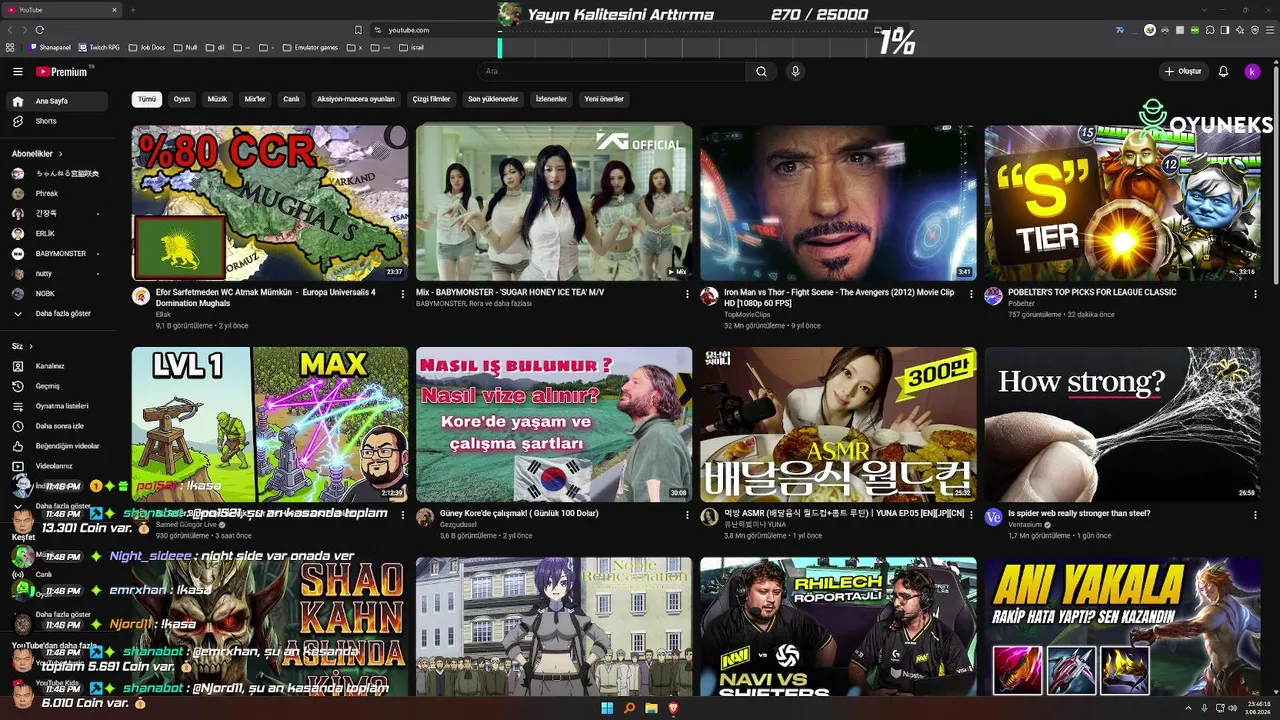The image size is (1280, 720).
Task: Open the YUNA ASMR video thumbnail
Action: click(x=838, y=424)
